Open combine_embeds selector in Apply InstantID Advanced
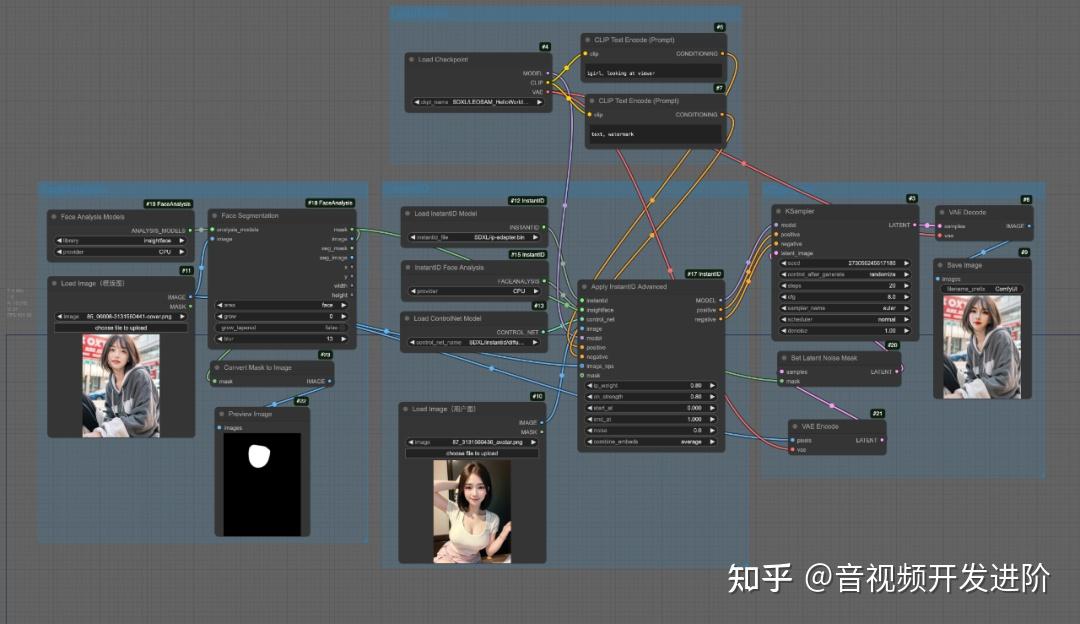This screenshot has height=624, width=1080. pos(650,440)
